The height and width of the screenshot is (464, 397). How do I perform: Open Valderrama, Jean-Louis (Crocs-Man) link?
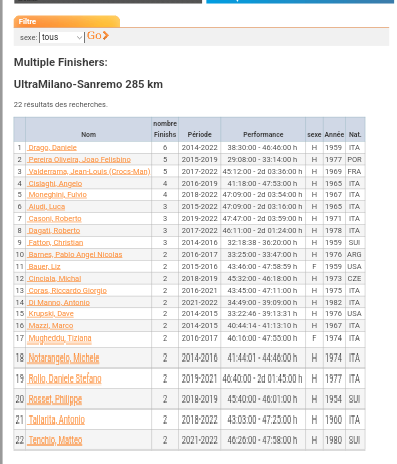tap(89, 172)
